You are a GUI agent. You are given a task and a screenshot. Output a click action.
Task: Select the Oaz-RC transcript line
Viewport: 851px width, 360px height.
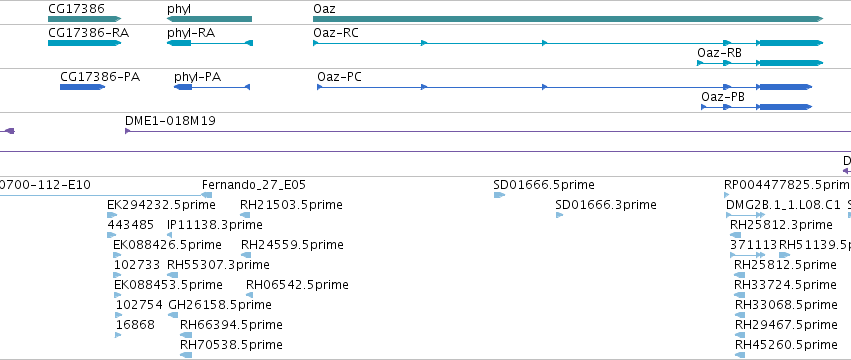click(568, 43)
